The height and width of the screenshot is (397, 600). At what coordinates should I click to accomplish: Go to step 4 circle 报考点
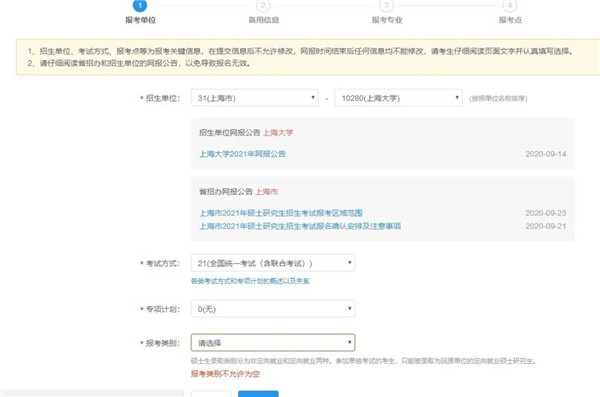pos(509,5)
